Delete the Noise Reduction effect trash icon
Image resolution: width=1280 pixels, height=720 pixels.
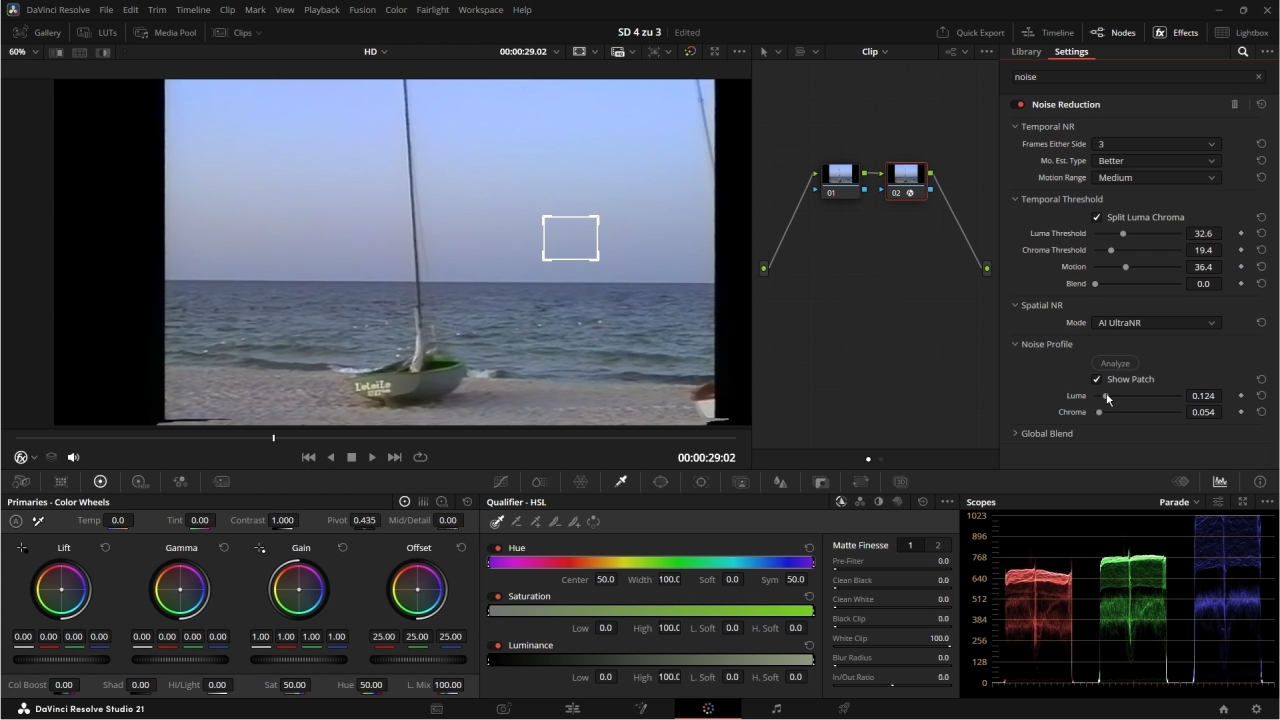pos(1234,104)
